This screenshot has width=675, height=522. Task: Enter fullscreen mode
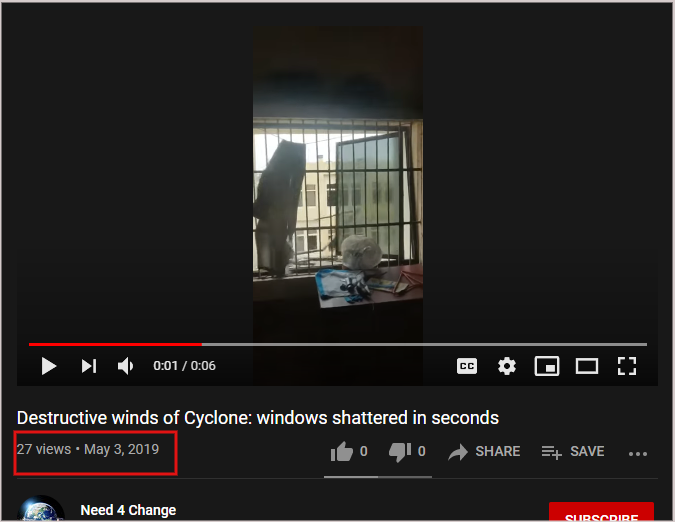tap(627, 366)
